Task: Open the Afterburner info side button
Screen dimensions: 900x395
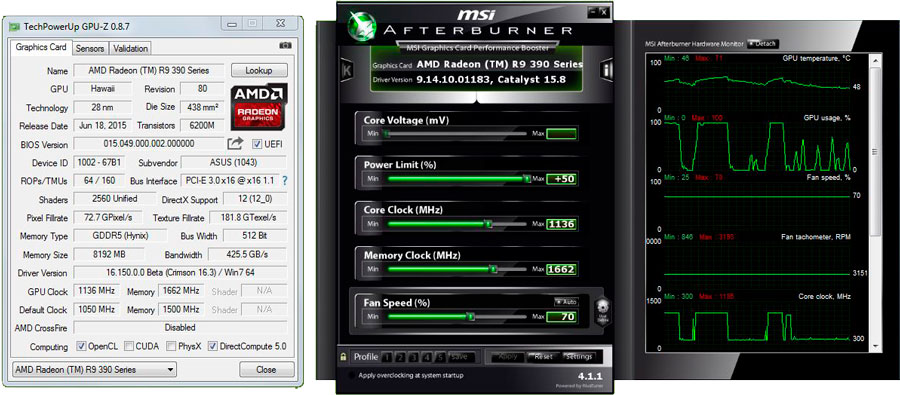Action: pos(607,70)
